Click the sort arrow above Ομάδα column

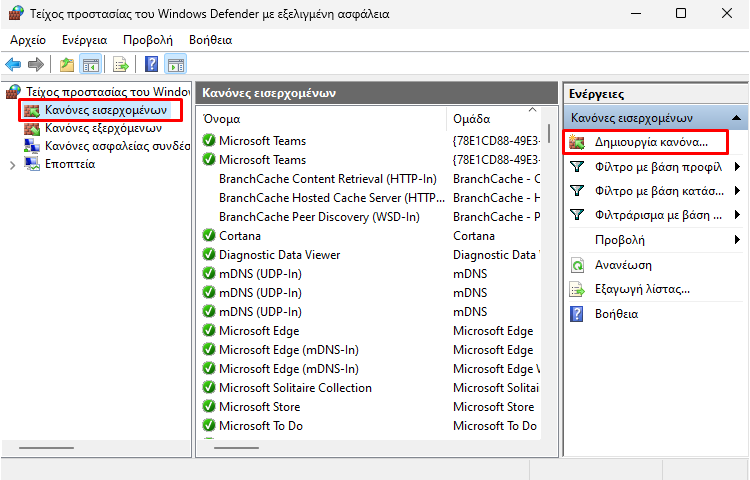tap(532, 110)
